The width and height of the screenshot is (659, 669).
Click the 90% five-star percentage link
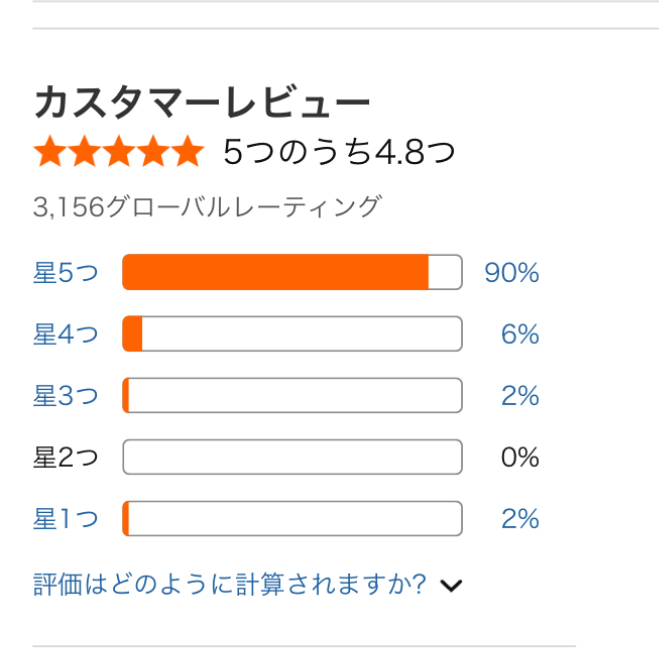click(511, 272)
